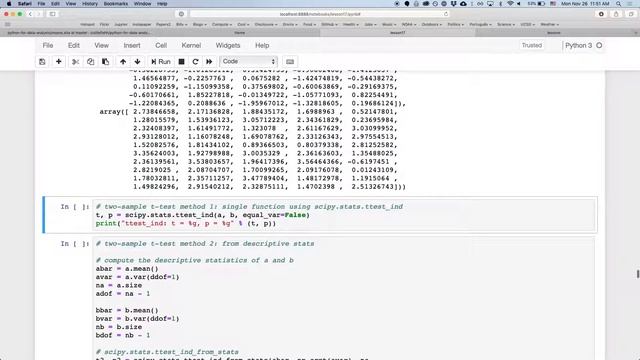The height and width of the screenshot is (360, 640).
Task: Open Safari share icon
Action: [616, 14]
